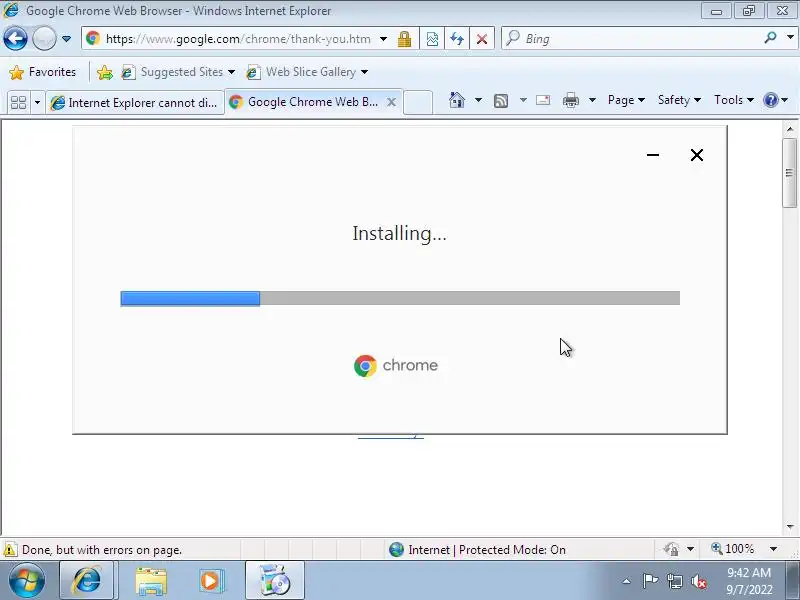800x600 pixels.
Task: Open the Tools menu
Action: coord(734,100)
